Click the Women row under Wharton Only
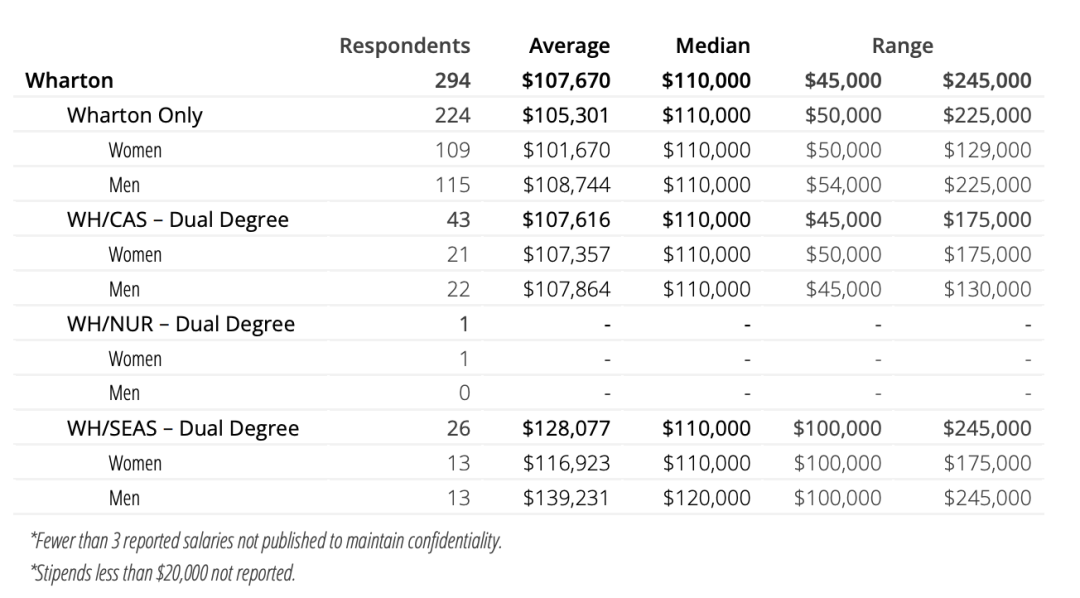Viewport: 1080px width, 598px height. tap(135, 150)
